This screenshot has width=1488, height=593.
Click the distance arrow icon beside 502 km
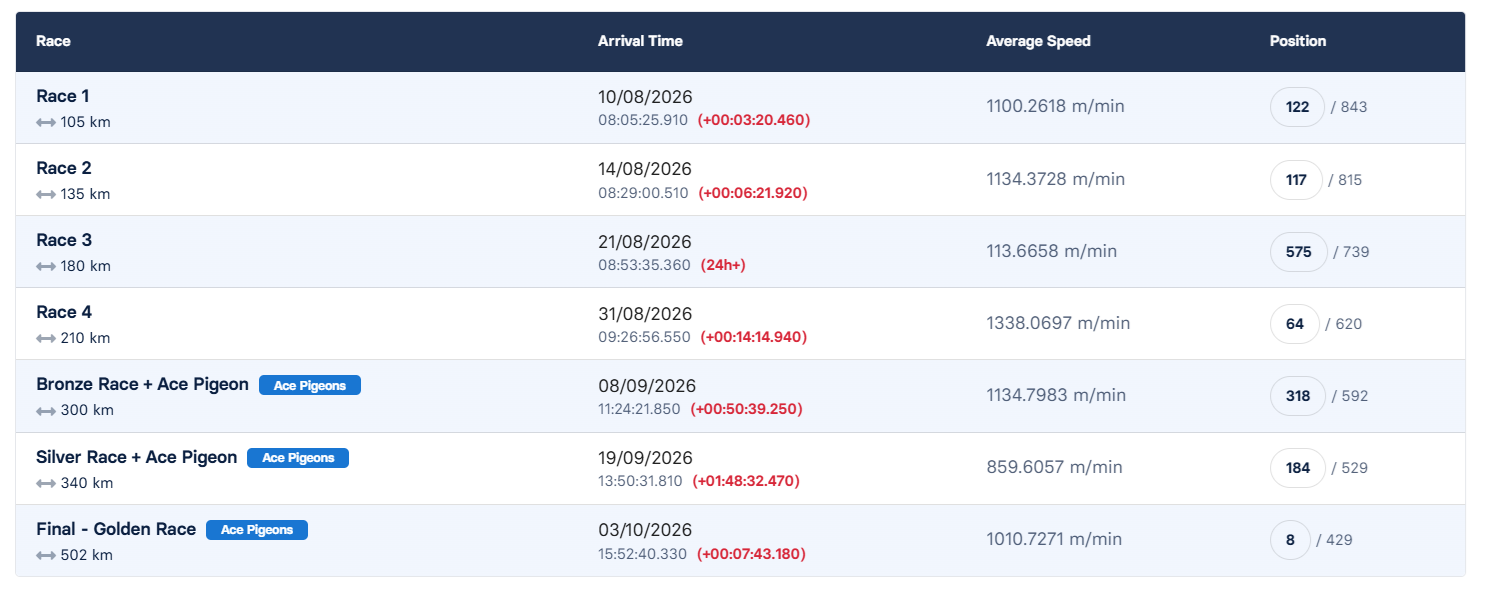(46, 555)
